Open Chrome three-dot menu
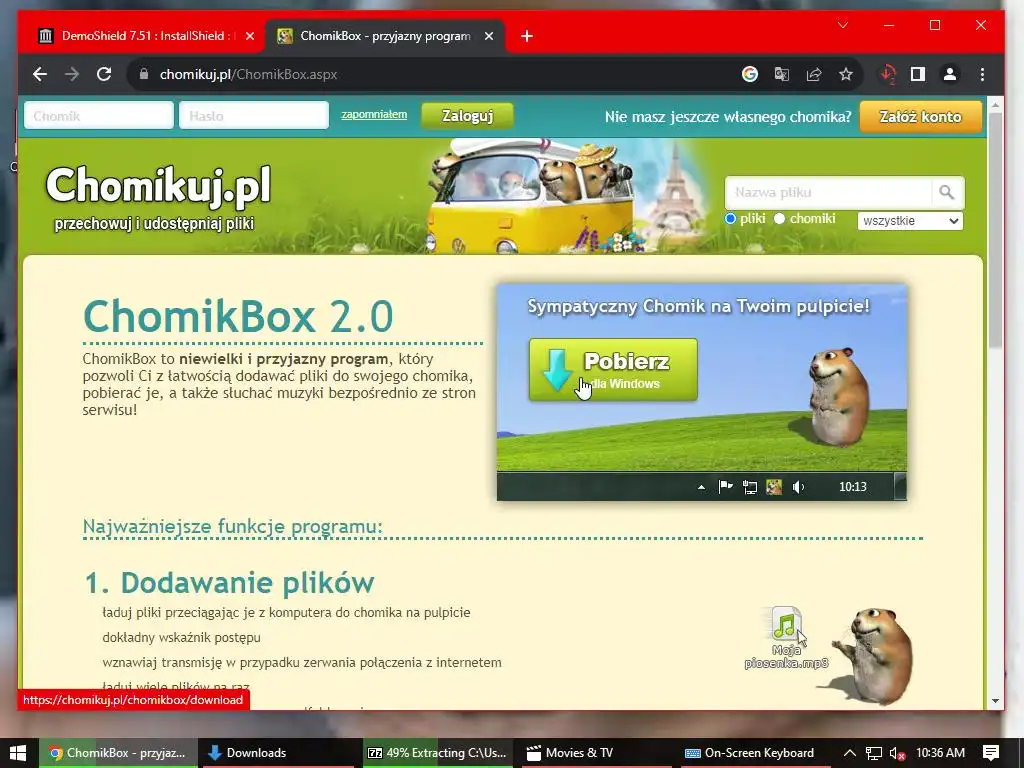This screenshot has height=768, width=1024. click(x=982, y=74)
